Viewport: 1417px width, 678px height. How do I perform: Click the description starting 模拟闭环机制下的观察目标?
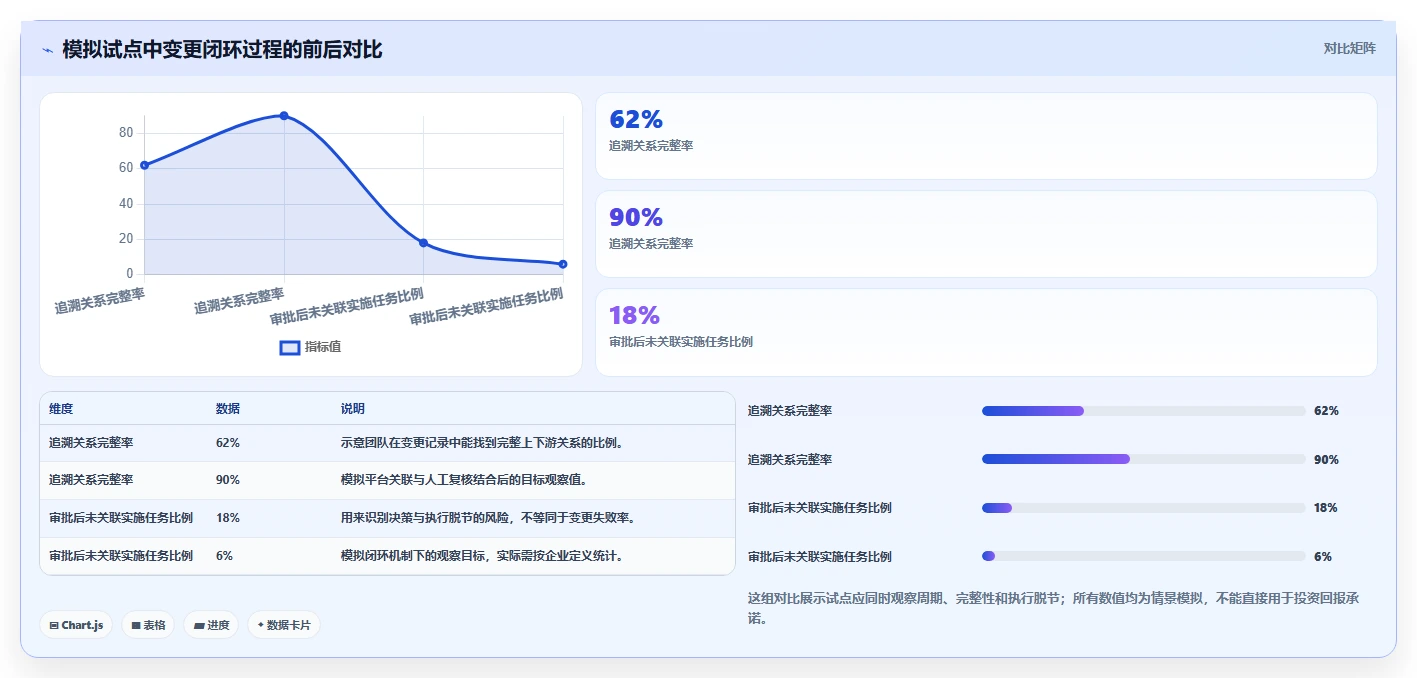[483, 556]
